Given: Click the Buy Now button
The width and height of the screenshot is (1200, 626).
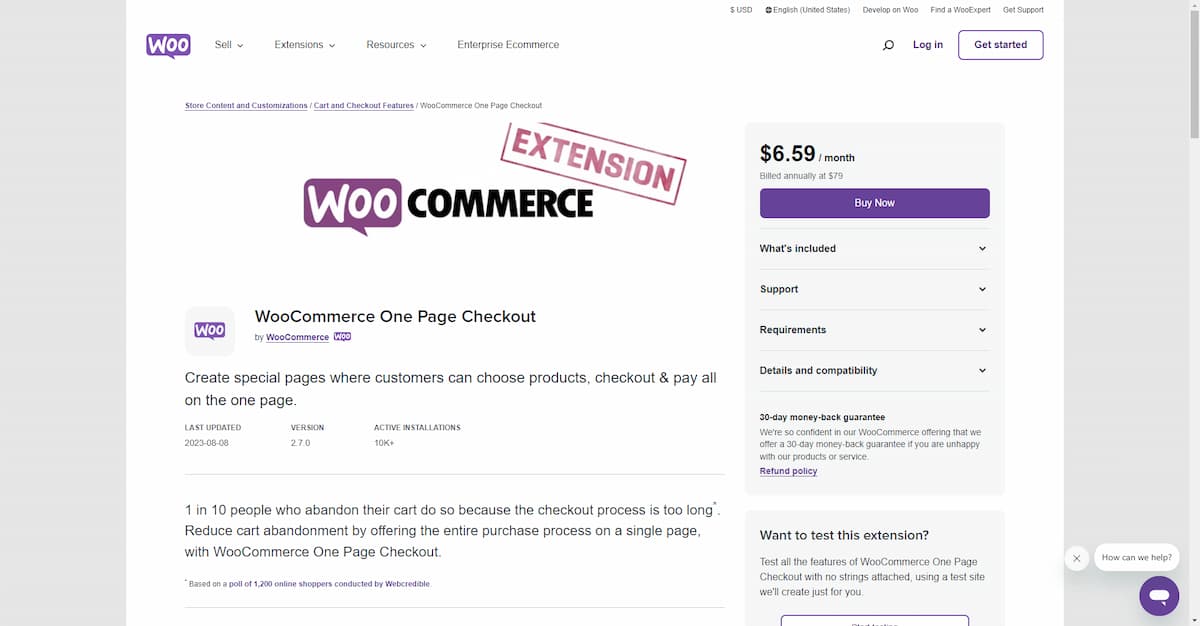Looking at the screenshot, I should 874,203.
